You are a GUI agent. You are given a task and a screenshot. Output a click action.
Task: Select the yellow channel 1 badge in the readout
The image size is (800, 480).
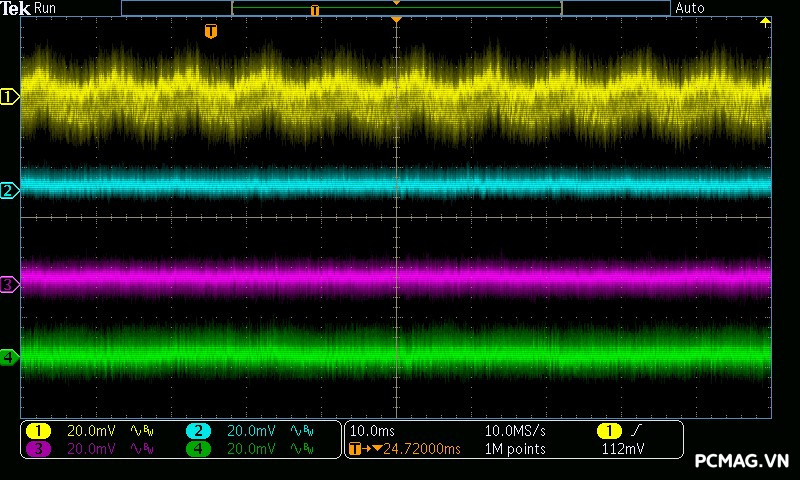(x=38, y=431)
